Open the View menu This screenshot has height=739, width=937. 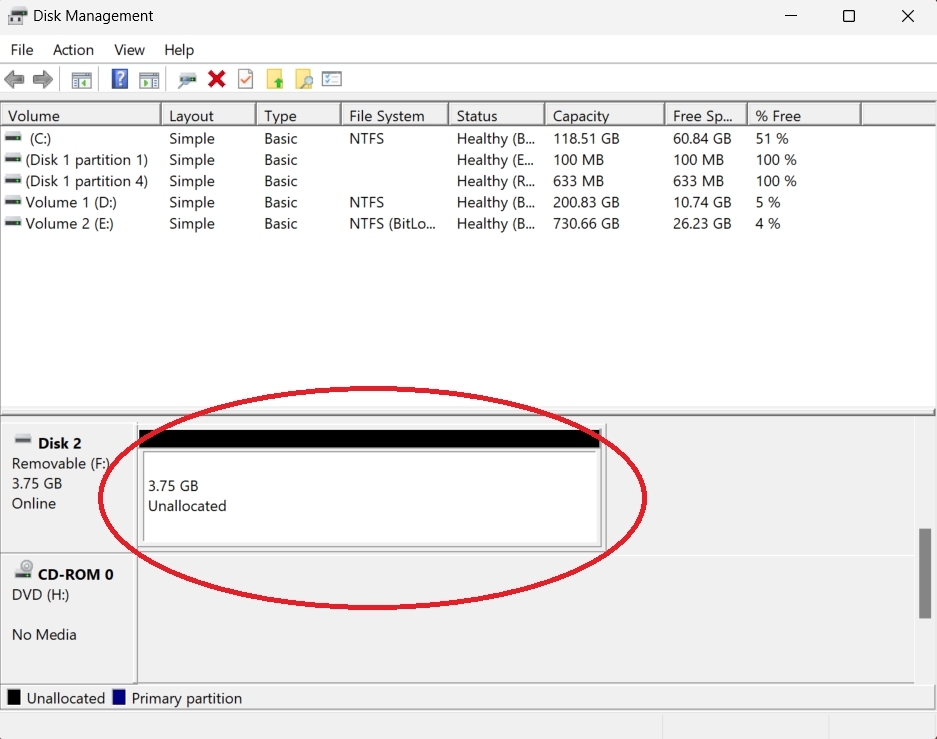coord(129,50)
